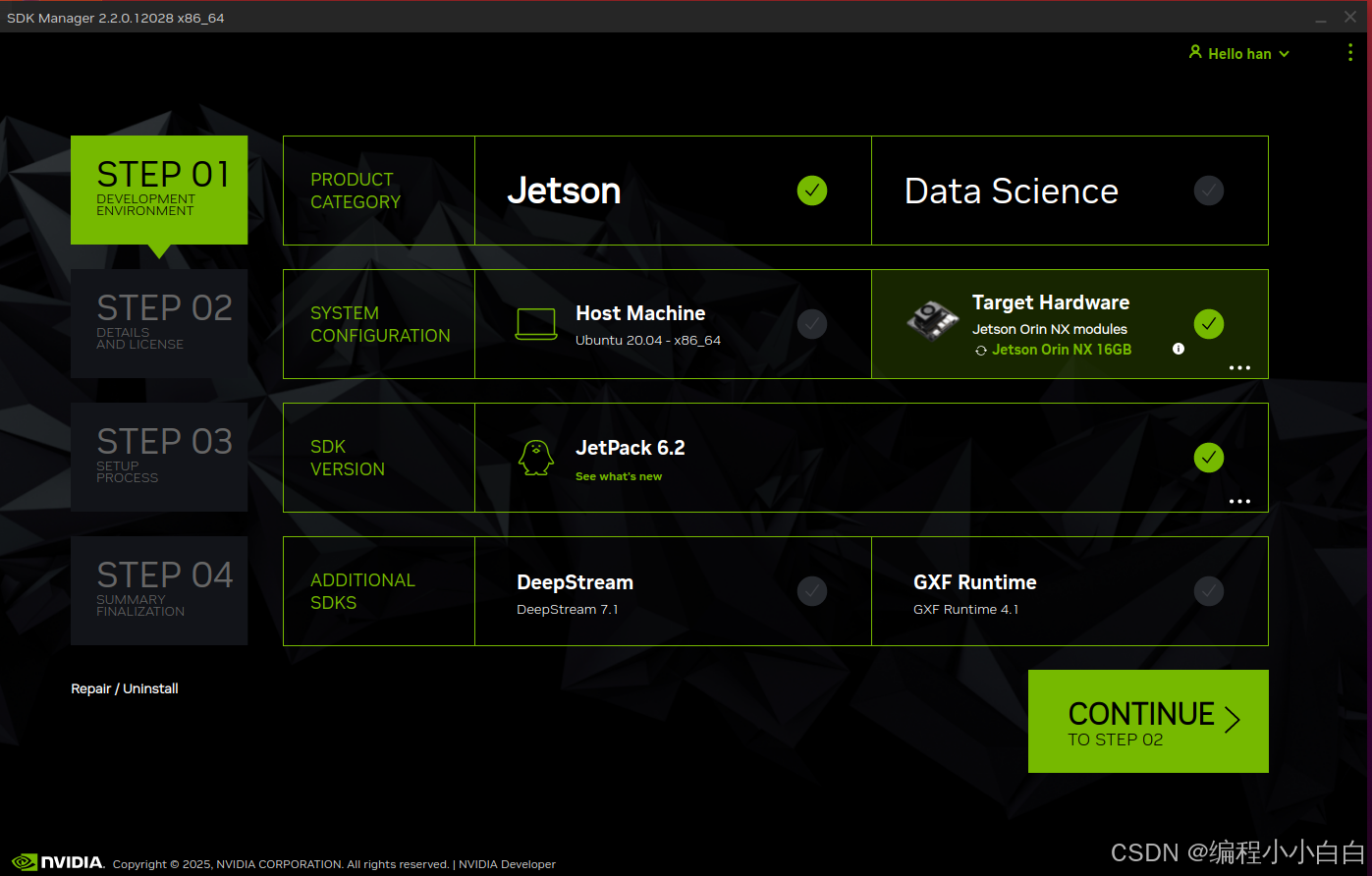Open the three-dot menu in the top-right corner

[x=1350, y=53]
